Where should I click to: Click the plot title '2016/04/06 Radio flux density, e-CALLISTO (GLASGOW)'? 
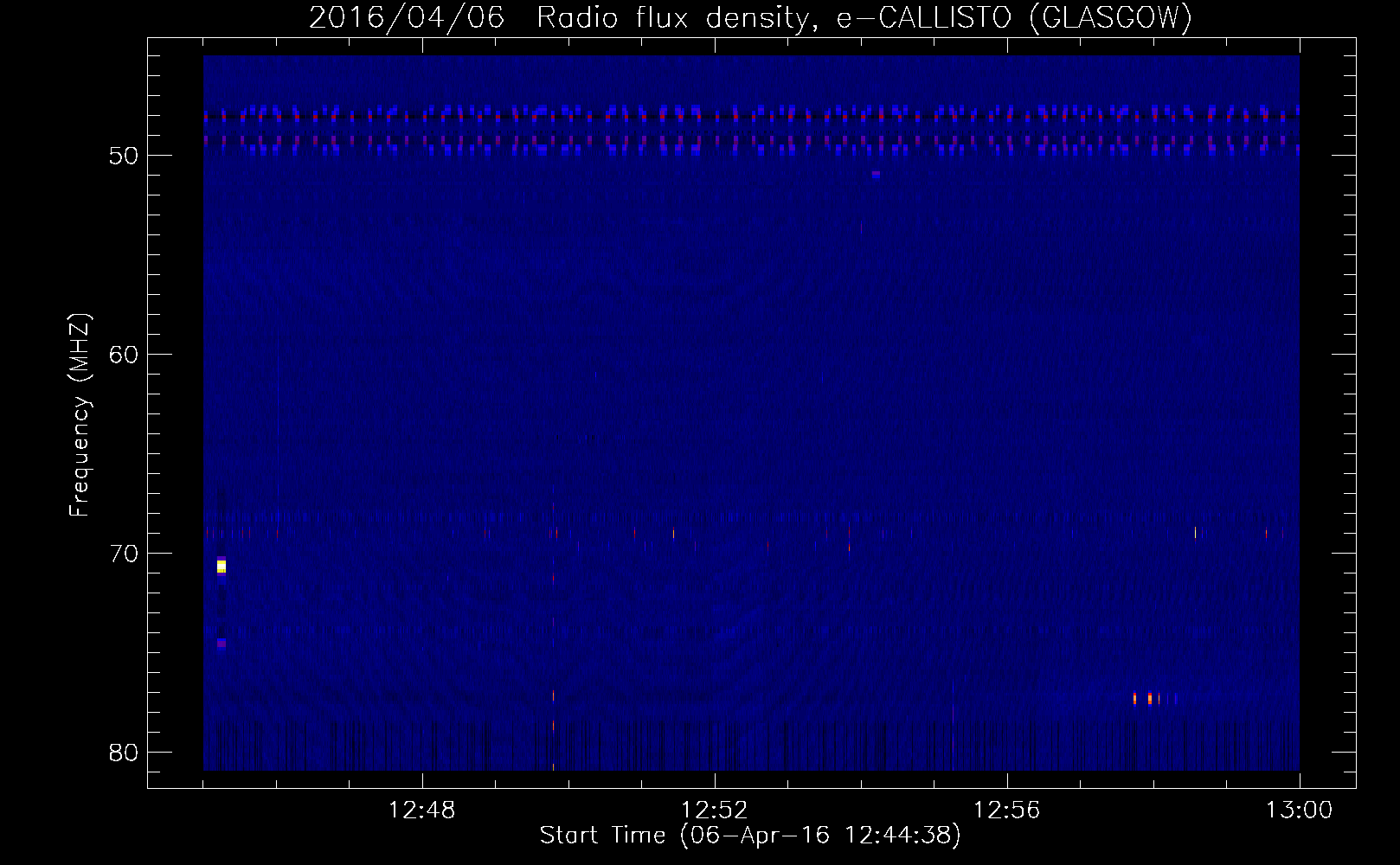click(750, 17)
